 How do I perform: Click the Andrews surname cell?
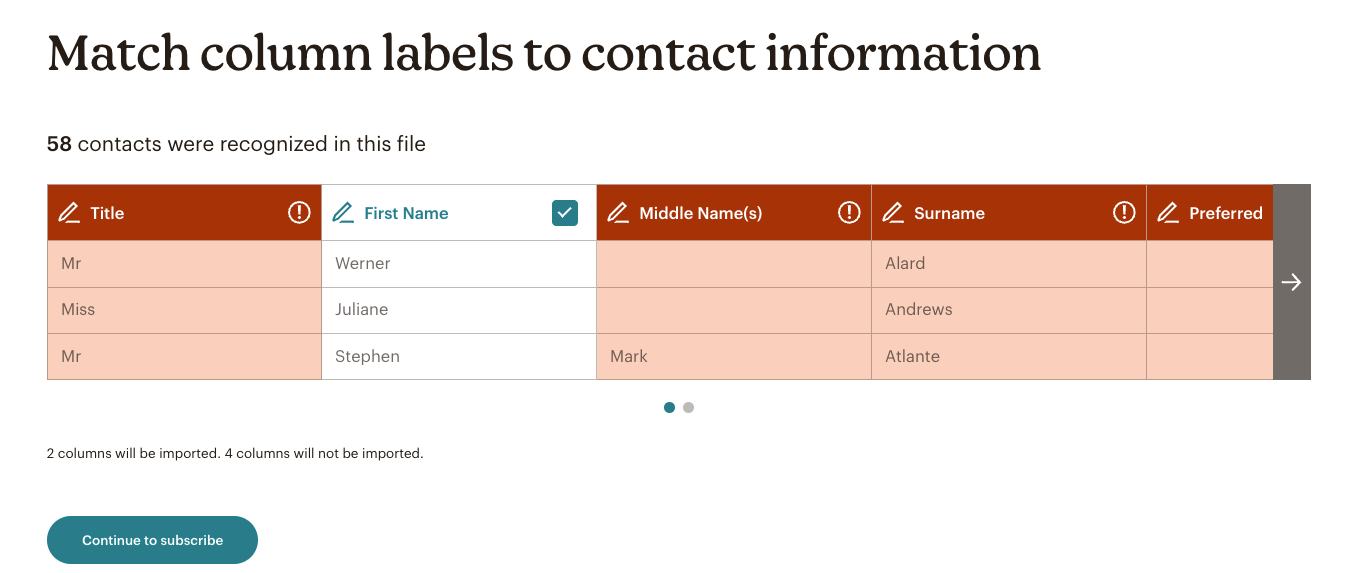tap(919, 310)
